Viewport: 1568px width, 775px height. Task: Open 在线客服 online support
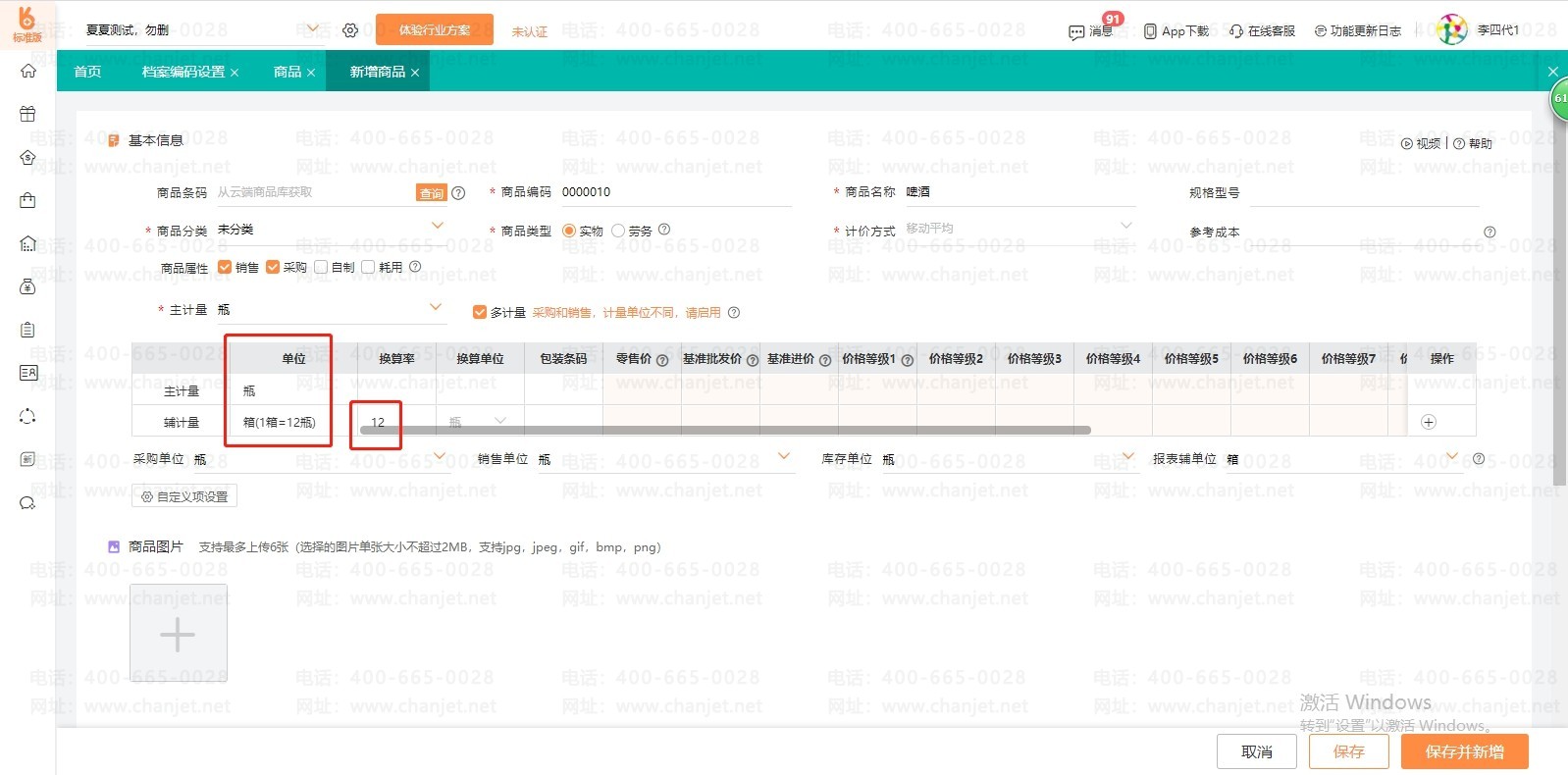[x=1262, y=31]
